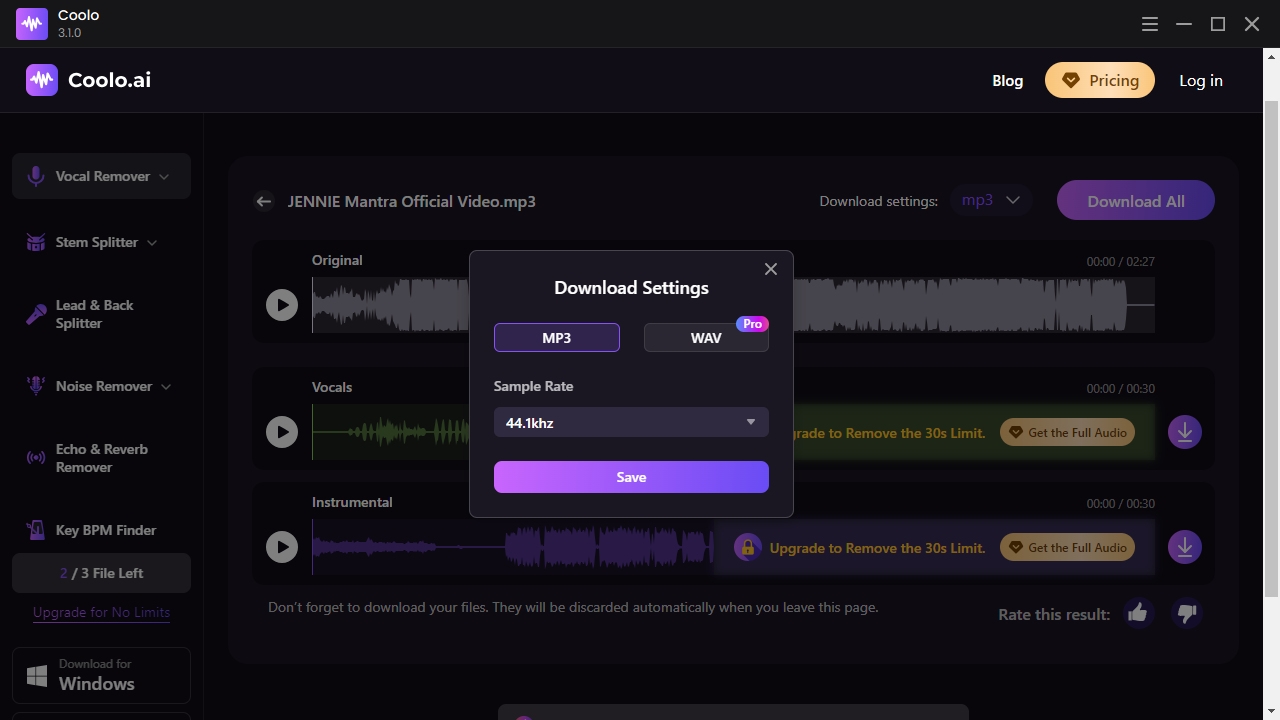
Task: Expand the Stem Splitter menu
Action: pyautogui.click(x=101, y=242)
